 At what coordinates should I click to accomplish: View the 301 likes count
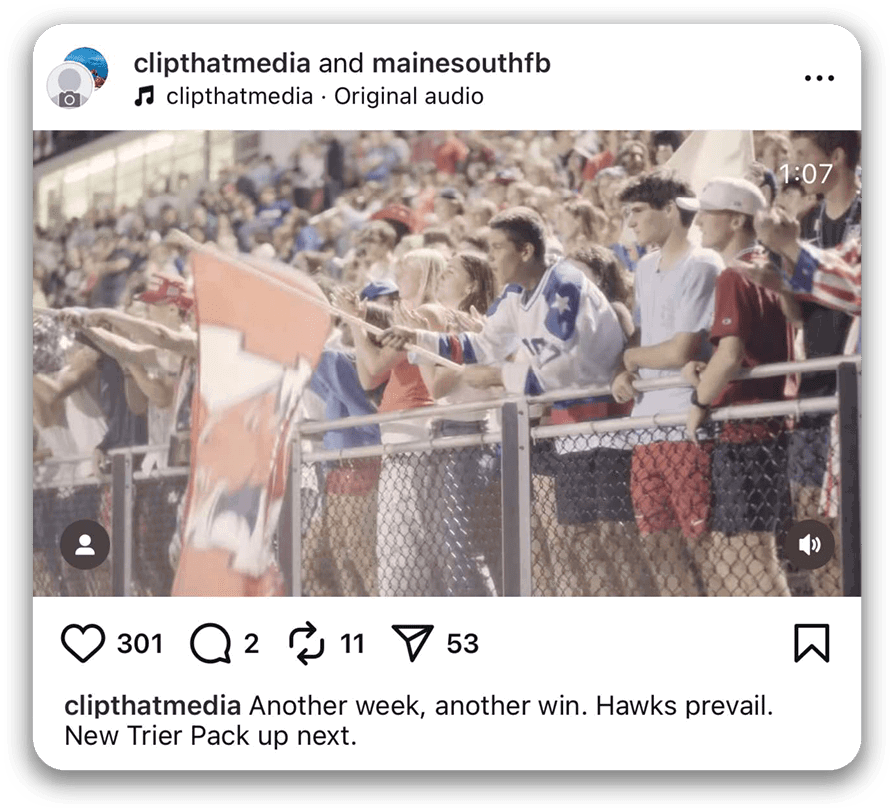point(140,644)
